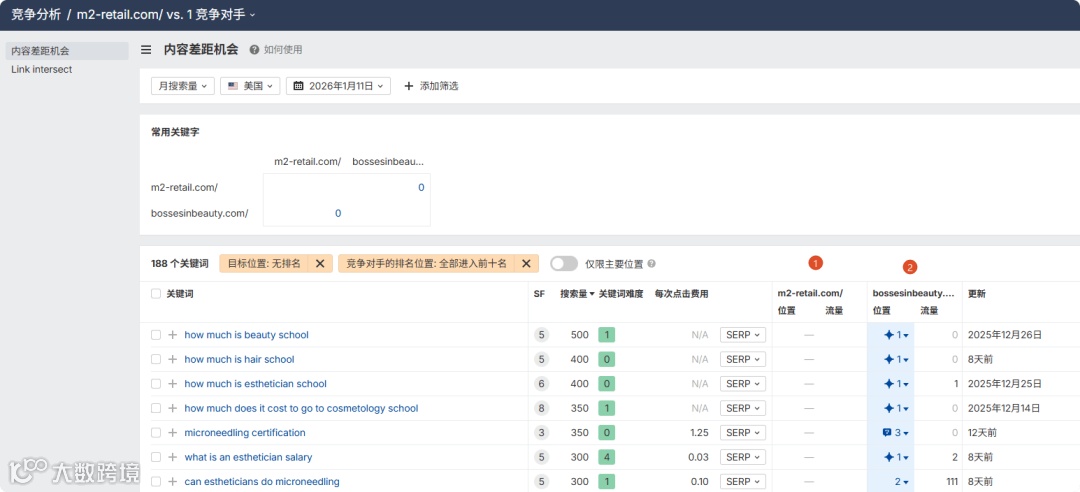1080x492 pixels.
Task: Click the SF badge 8 for cosmetology school
Action: 541,408
